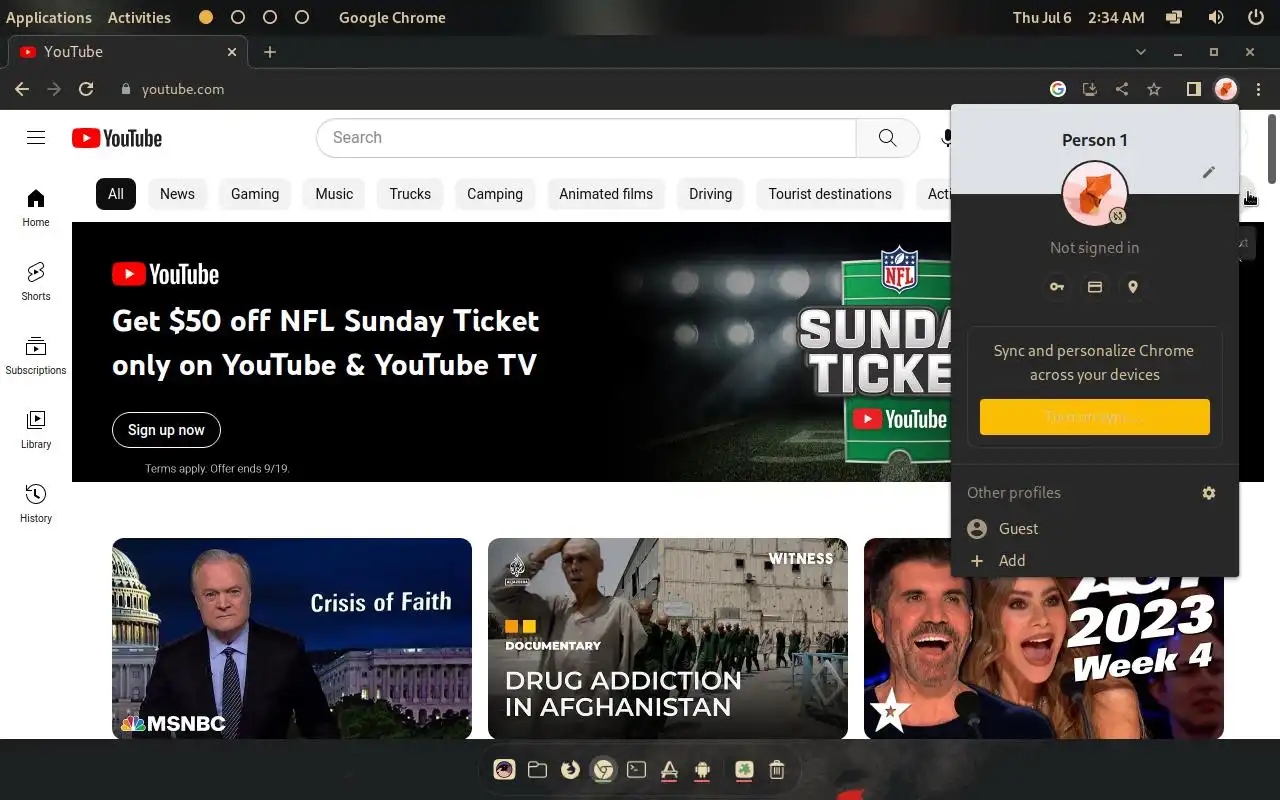Screen dimensions: 1280x800
Task: Open a new tab with plus button
Action: 270,52
